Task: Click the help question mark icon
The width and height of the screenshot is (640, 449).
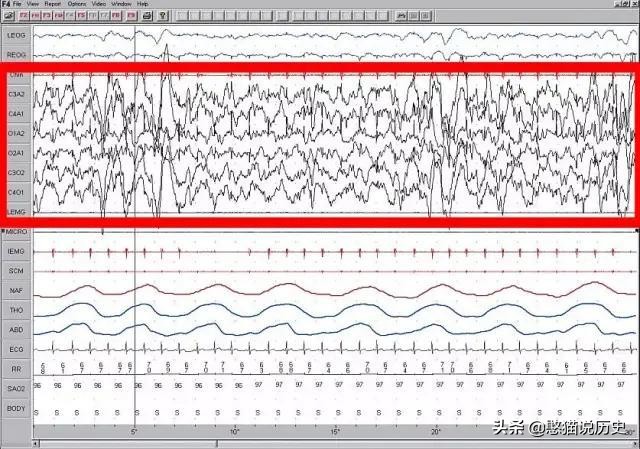Action: (163, 17)
